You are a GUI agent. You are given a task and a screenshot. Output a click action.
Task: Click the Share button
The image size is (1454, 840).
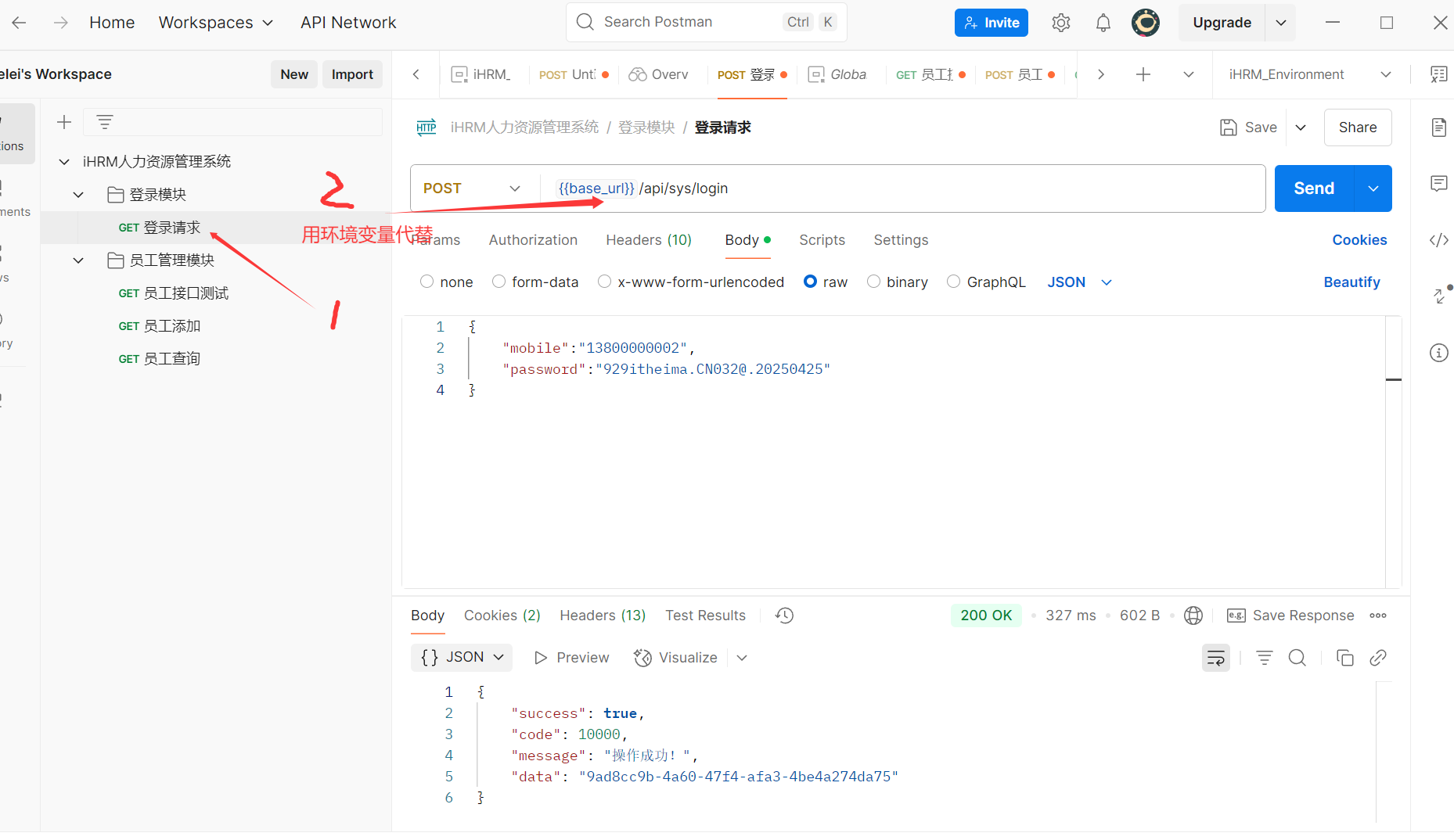[x=1358, y=127]
